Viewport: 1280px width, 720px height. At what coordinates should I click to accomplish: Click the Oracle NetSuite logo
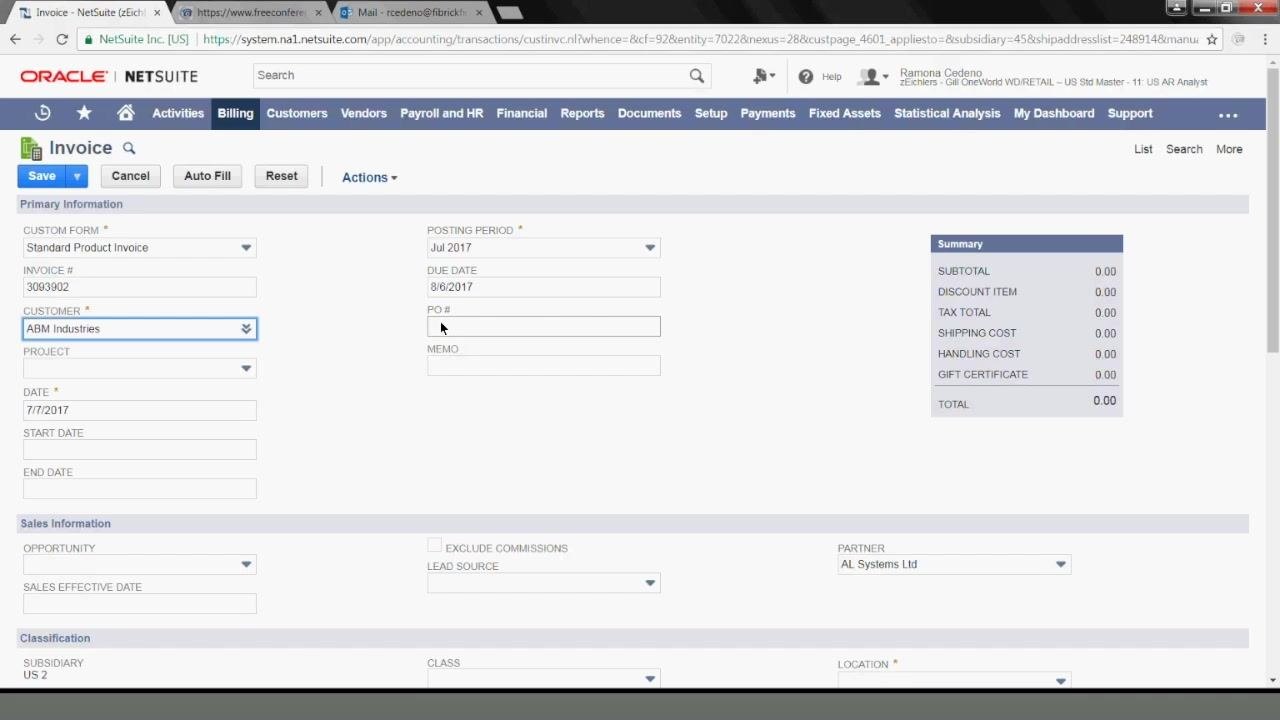(109, 76)
